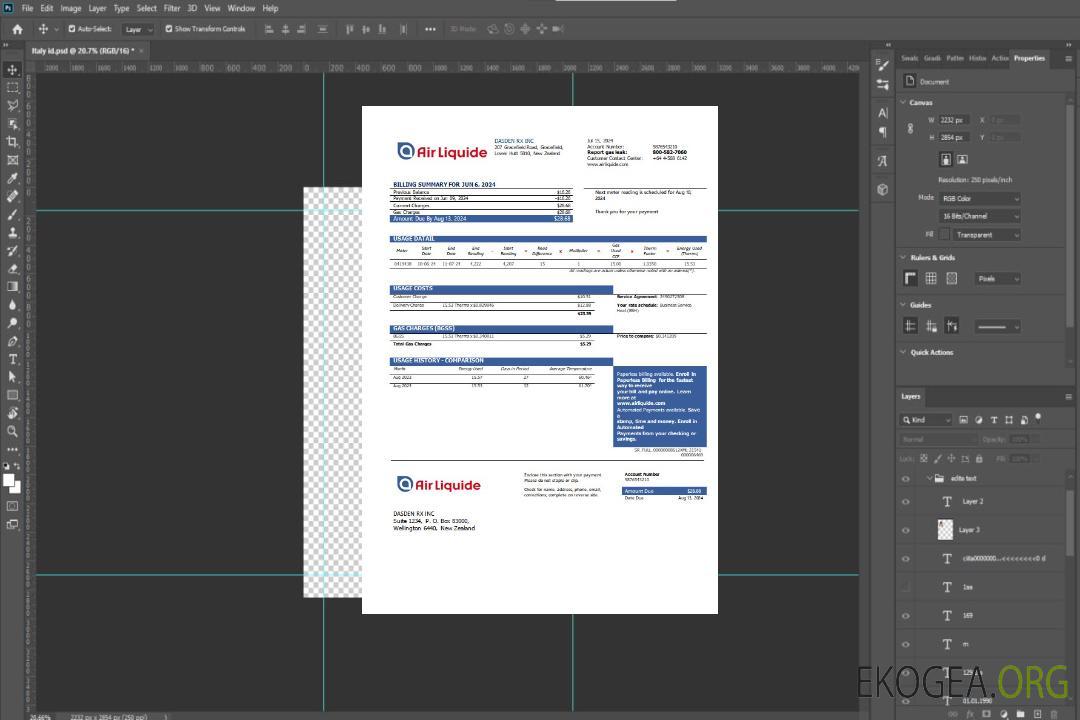Select the Eyedropper tool

[12, 178]
